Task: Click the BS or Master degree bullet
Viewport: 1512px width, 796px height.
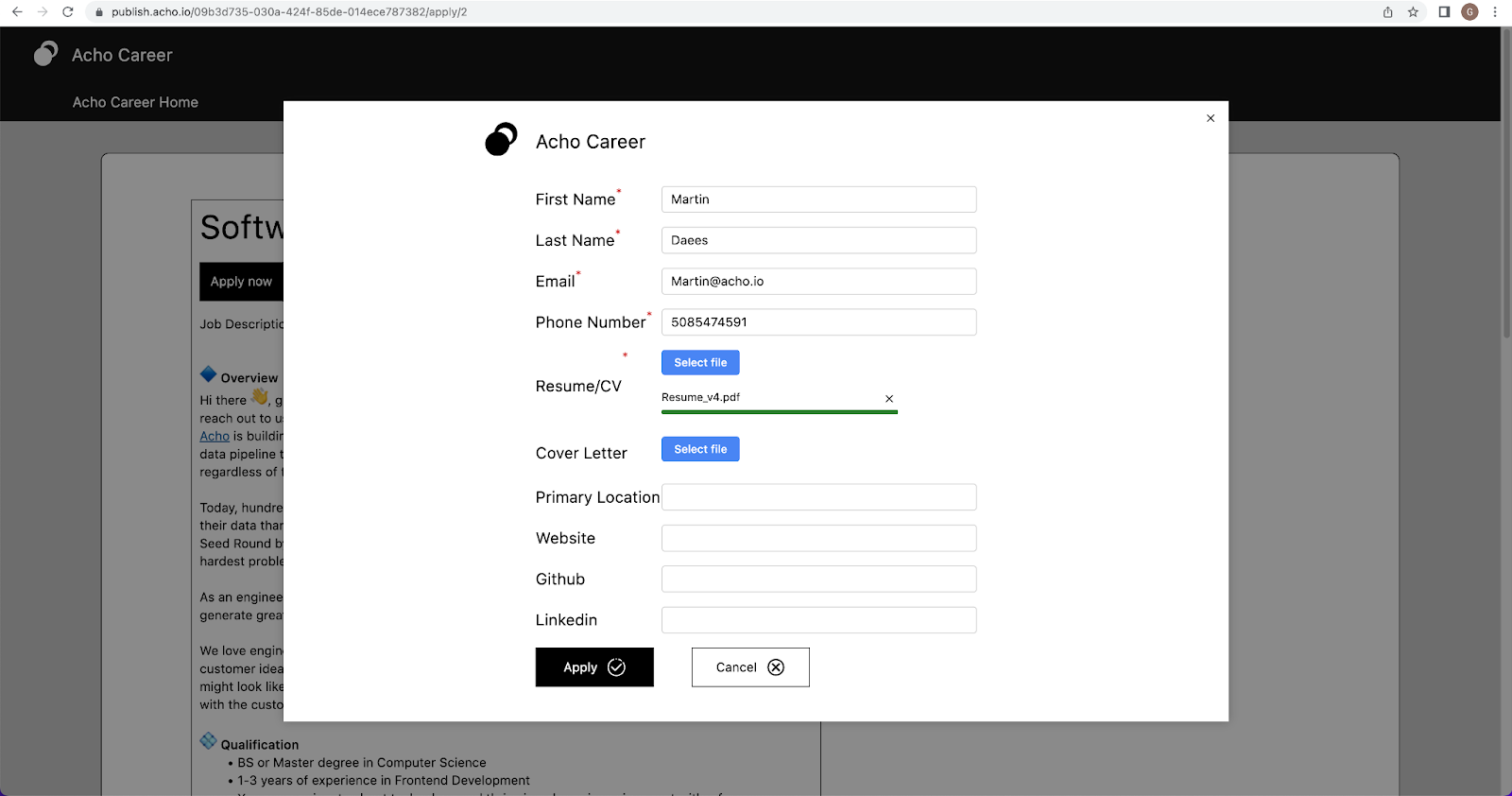Action: click(x=362, y=763)
